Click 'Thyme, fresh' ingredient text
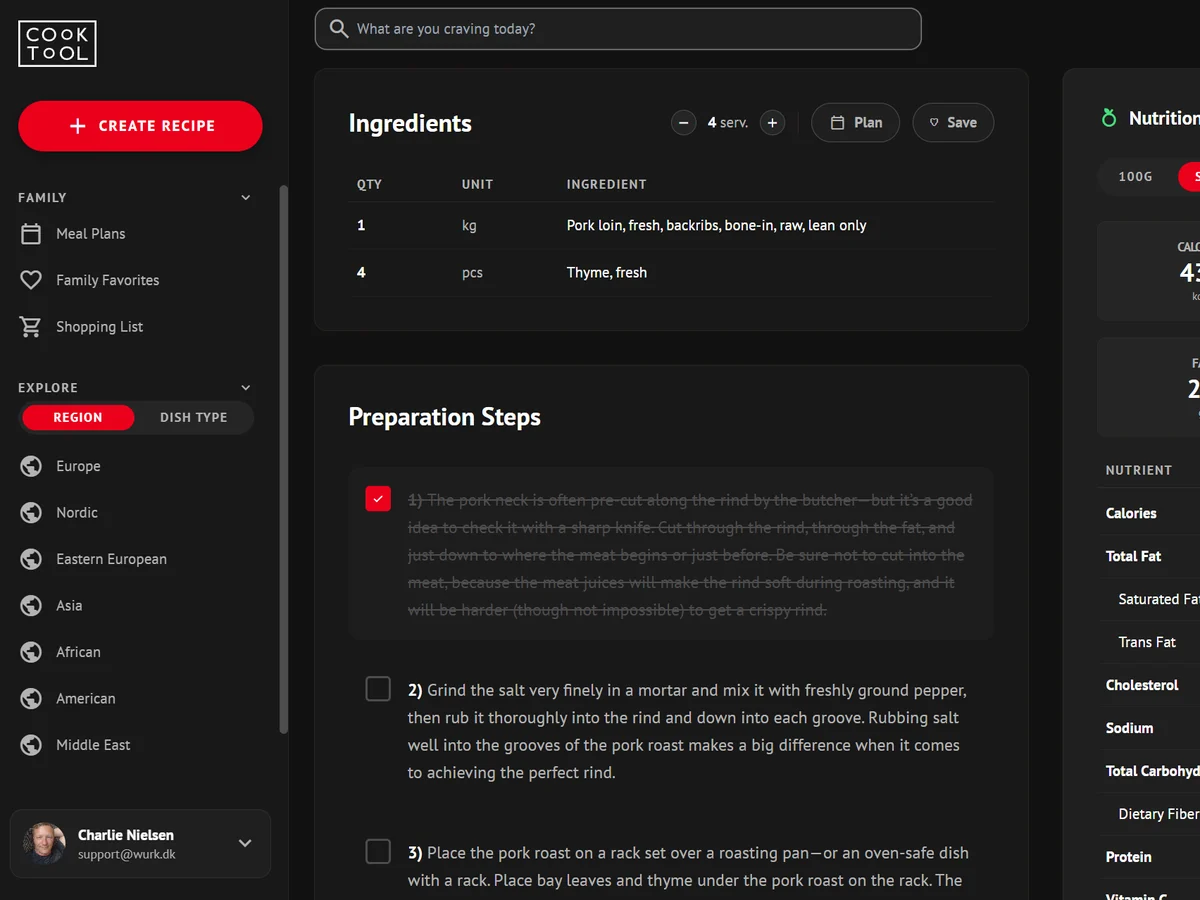Screen dimensions: 1200x900 (x=607, y=273)
